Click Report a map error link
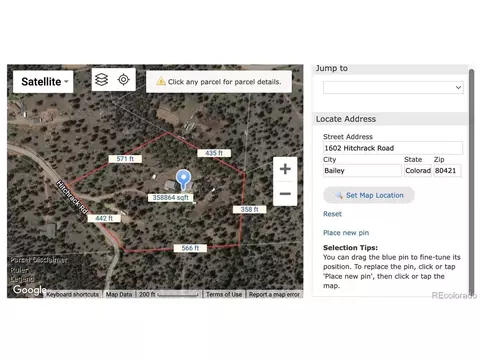The height and width of the screenshot is (360, 480). pyautogui.click(x=274, y=294)
